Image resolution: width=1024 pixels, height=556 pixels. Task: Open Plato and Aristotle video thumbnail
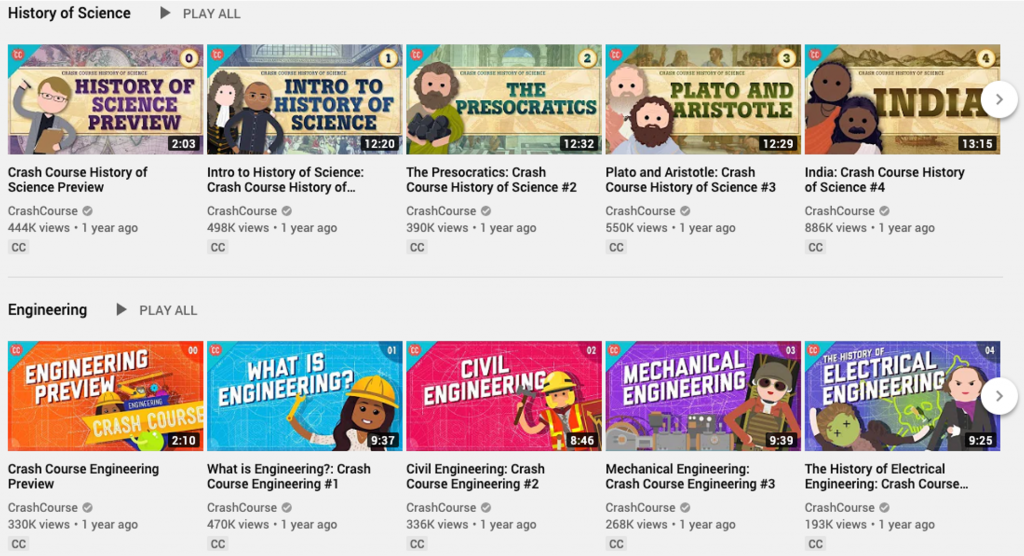pyautogui.click(x=703, y=99)
